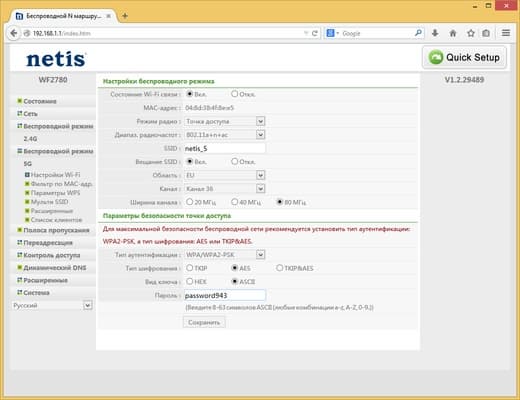The height and width of the screenshot is (400, 520).
Task: Open the Канал dropdown
Action: click(225, 189)
